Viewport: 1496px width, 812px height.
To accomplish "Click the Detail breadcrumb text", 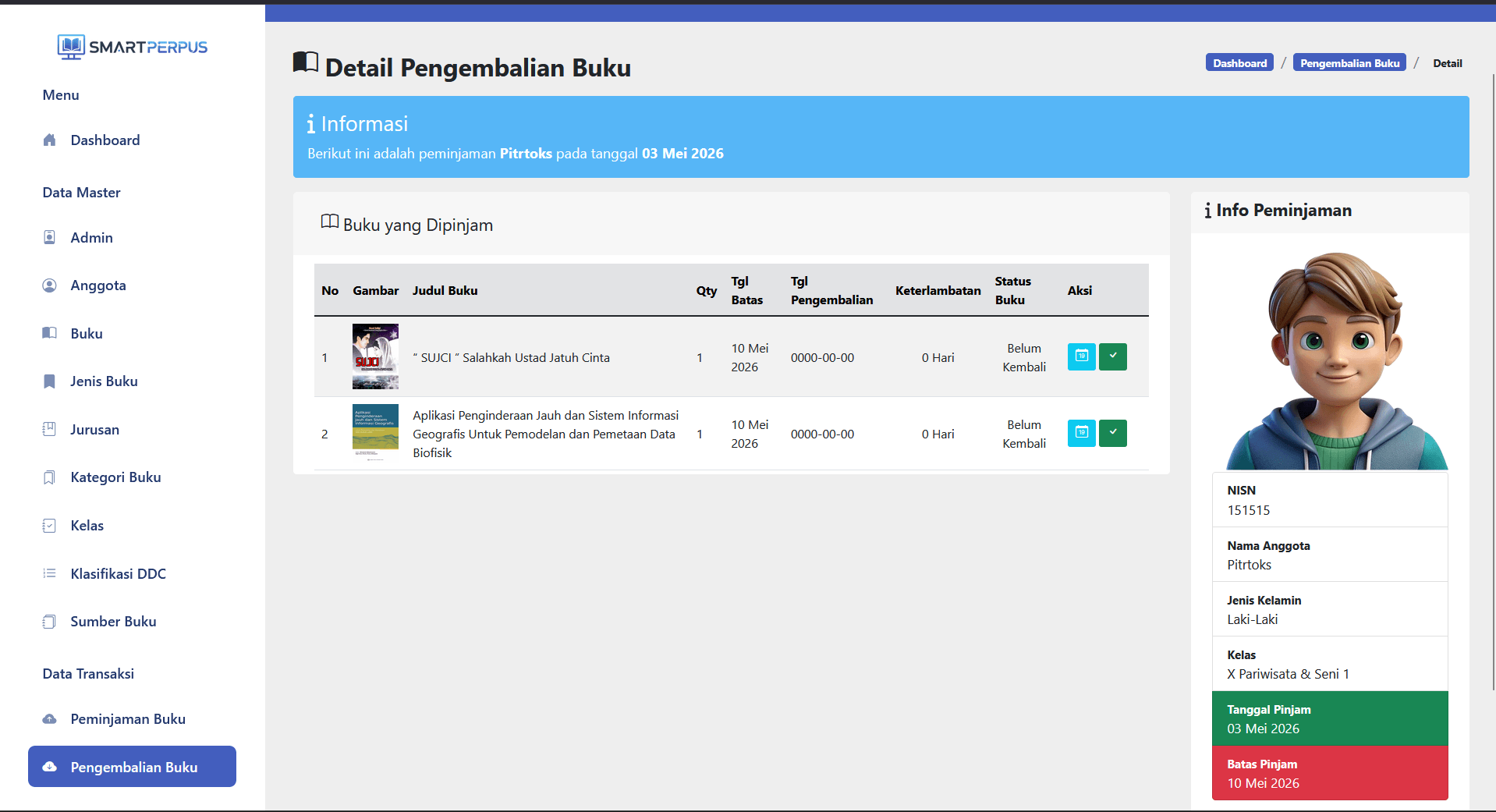I will click(1447, 63).
